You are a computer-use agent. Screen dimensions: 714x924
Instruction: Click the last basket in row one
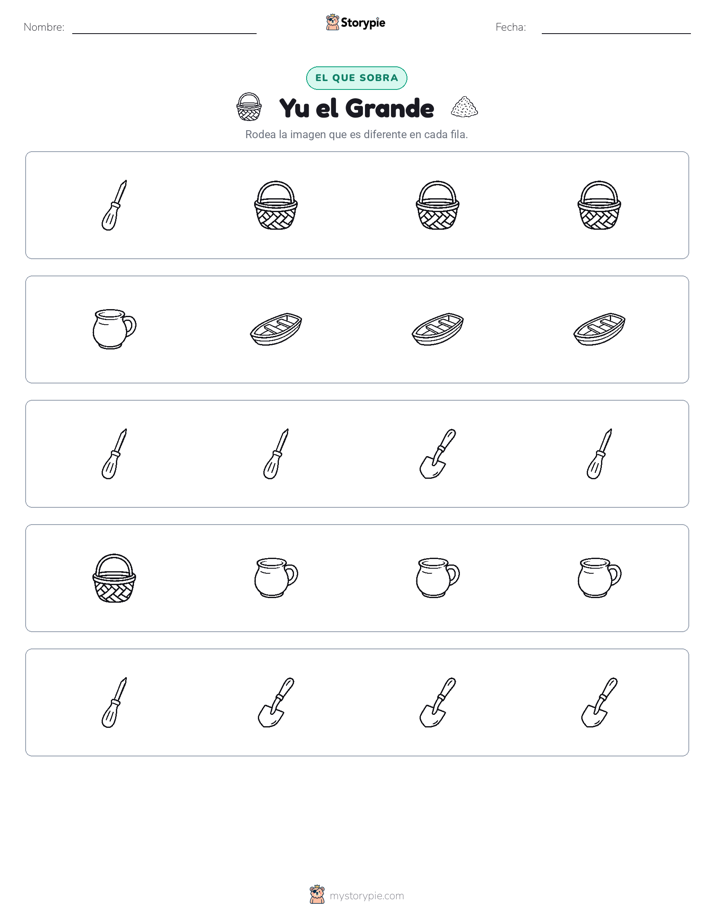599,205
